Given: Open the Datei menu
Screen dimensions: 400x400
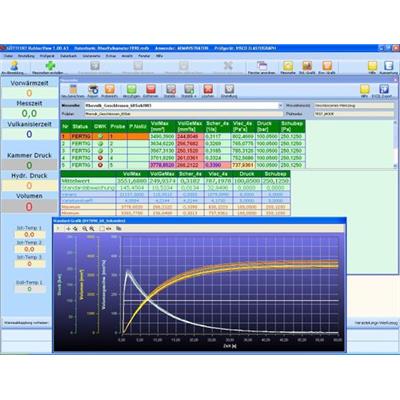Looking at the screenshot, I should 8,56.
